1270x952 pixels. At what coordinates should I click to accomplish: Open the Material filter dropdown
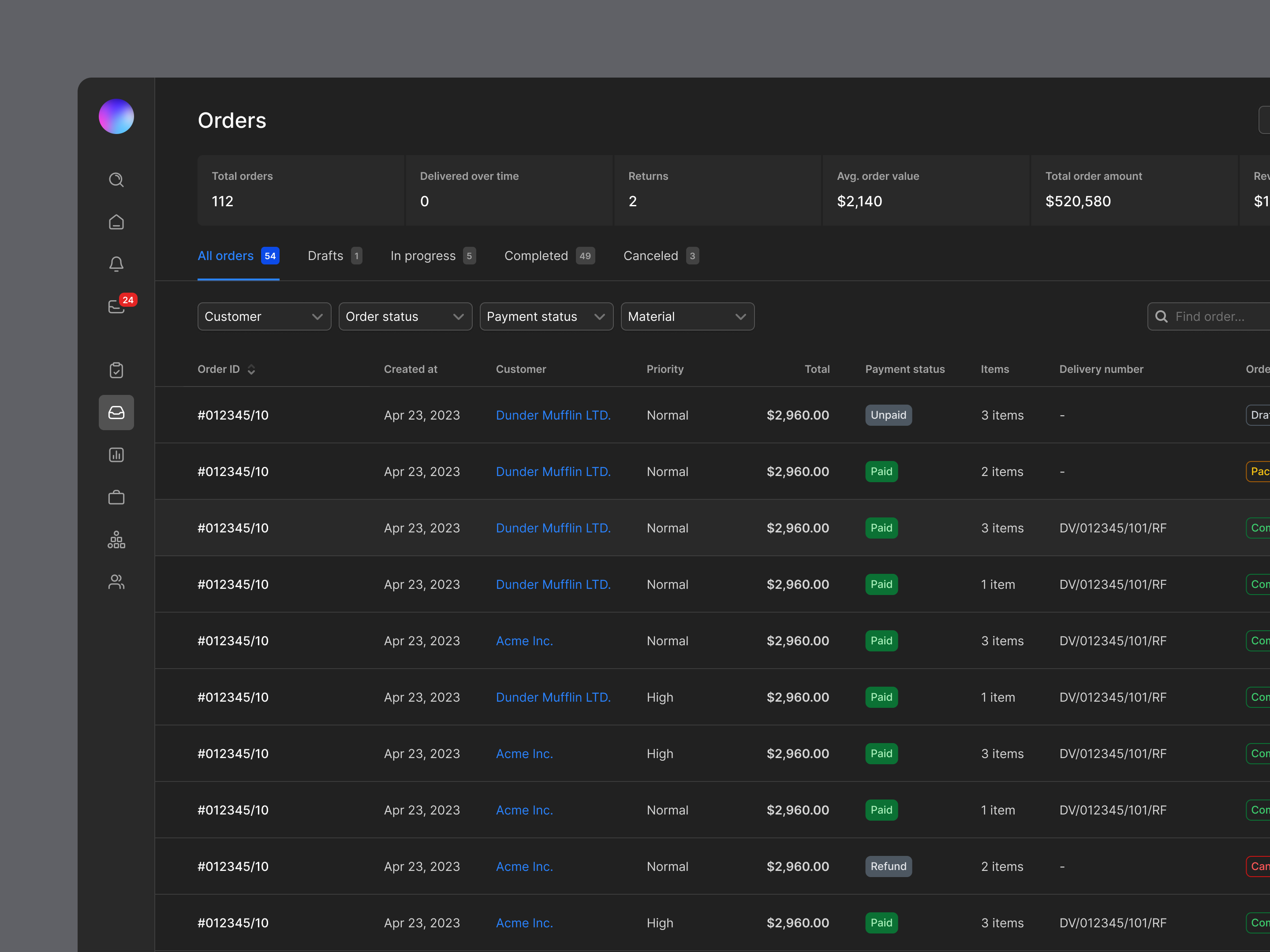pyautogui.click(x=687, y=316)
